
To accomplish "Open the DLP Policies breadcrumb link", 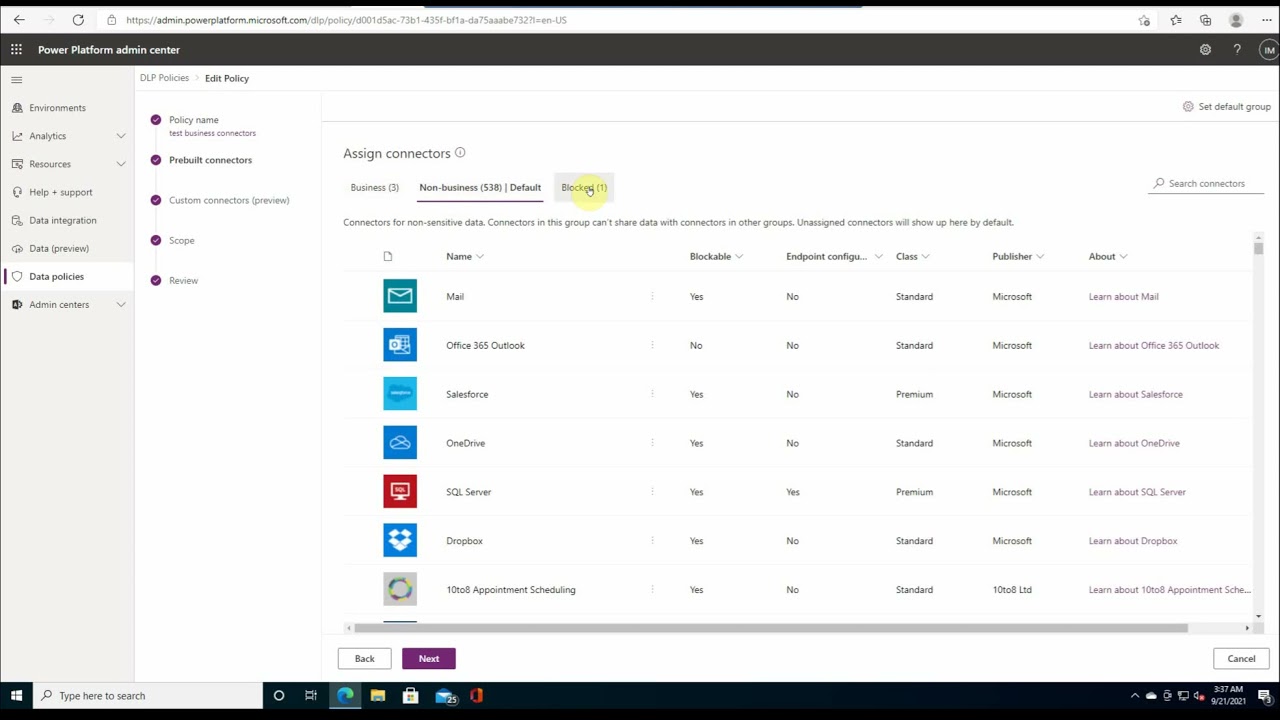I will (164, 78).
